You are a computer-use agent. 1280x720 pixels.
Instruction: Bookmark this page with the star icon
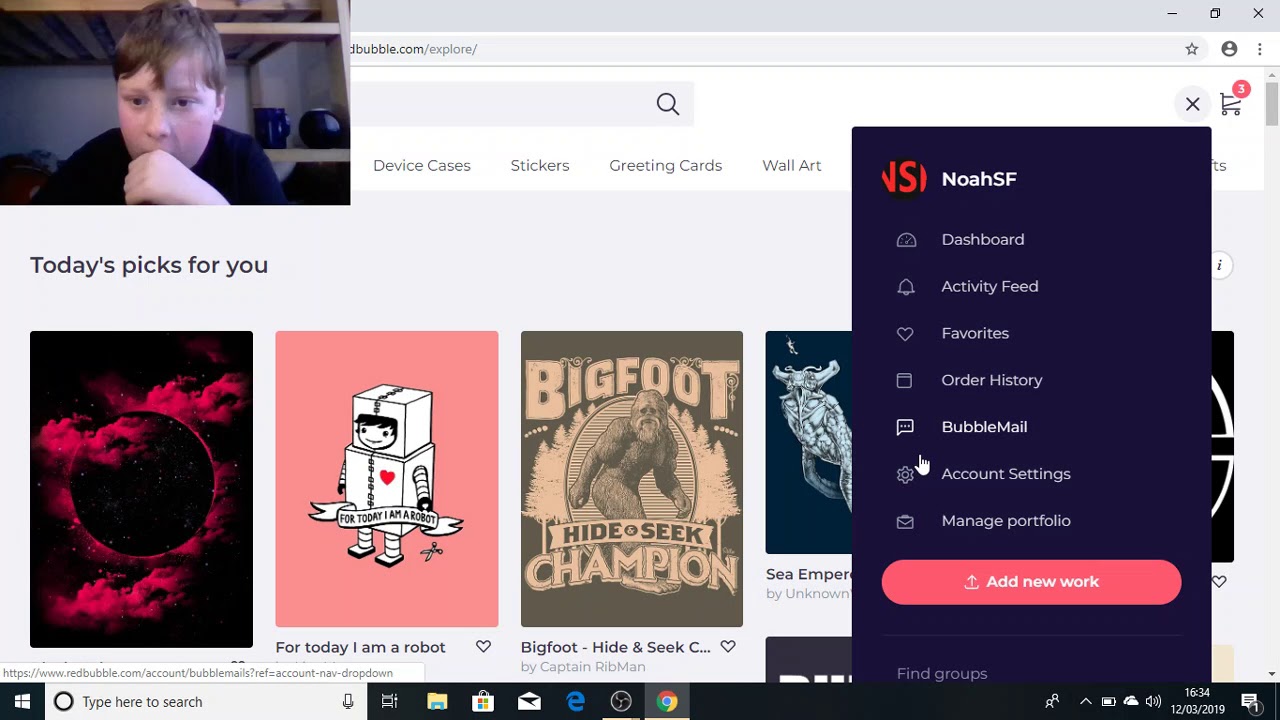1192,49
